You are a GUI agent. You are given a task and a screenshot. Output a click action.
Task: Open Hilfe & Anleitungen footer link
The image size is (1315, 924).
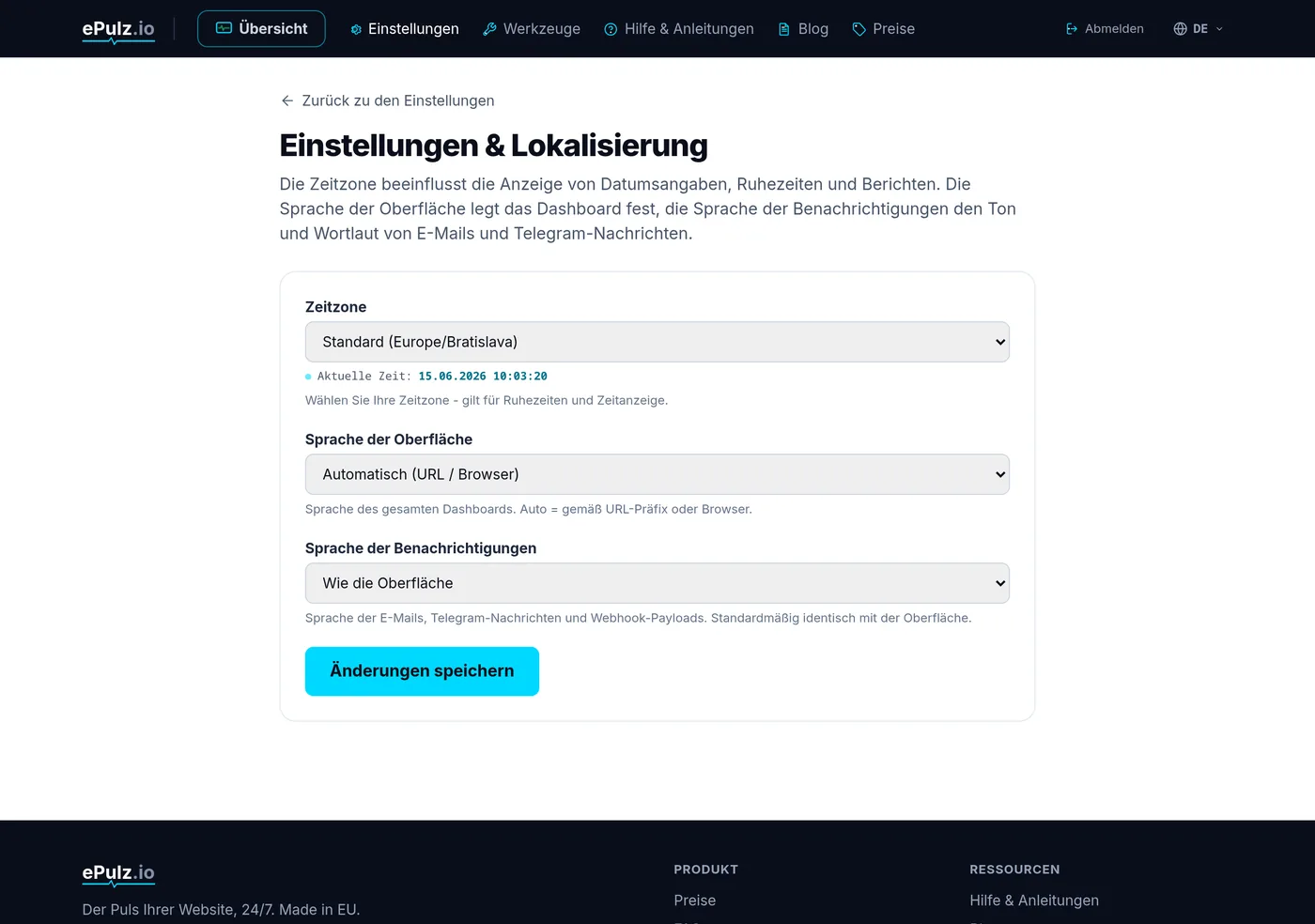pos(1034,901)
